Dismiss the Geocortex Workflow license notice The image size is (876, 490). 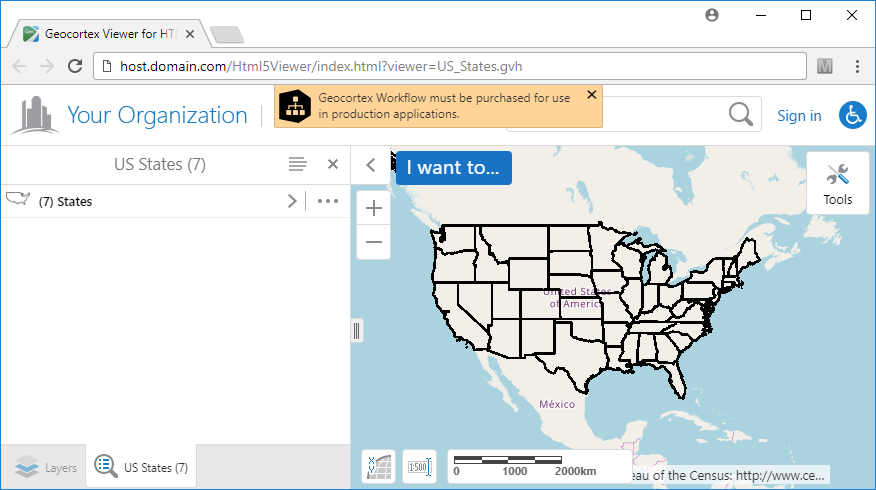pyautogui.click(x=591, y=94)
